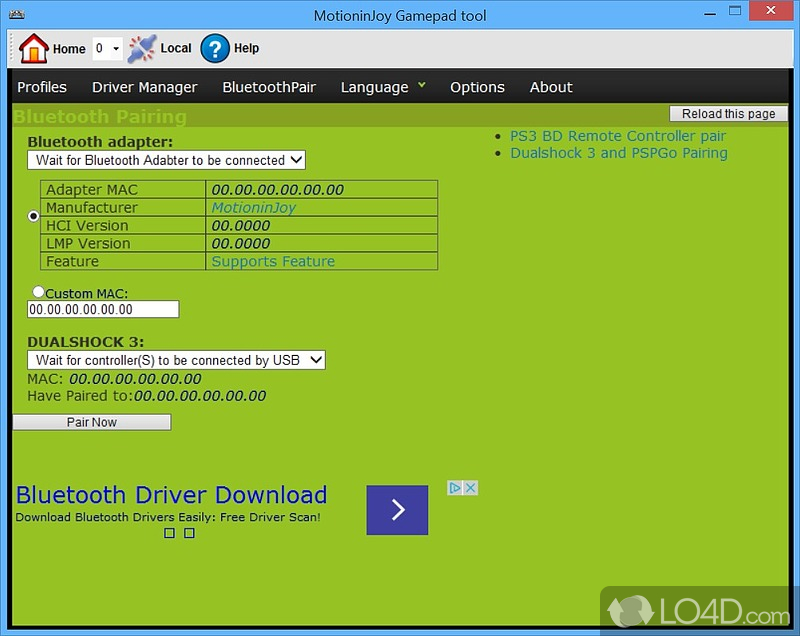800x636 pixels.
Task: Open PS3 BD Remote Controller pair link
Action: tap(618, 136)
